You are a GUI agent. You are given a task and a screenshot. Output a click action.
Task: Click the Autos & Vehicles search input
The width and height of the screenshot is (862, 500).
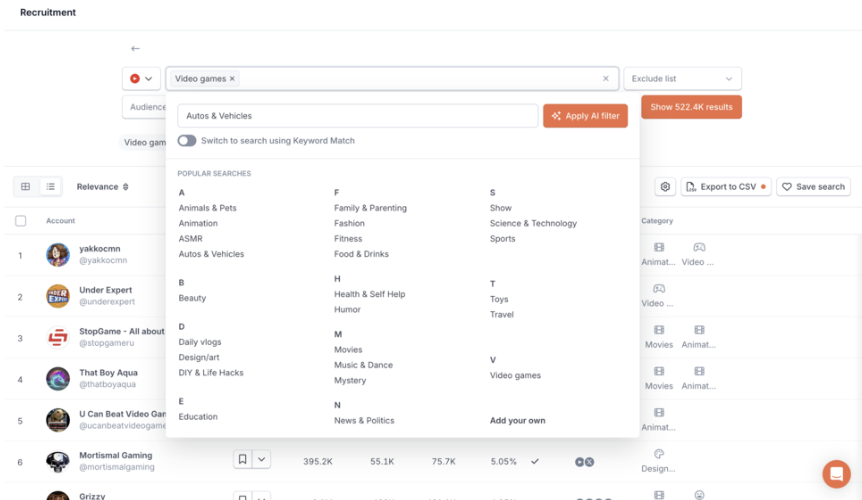[357, 116]
